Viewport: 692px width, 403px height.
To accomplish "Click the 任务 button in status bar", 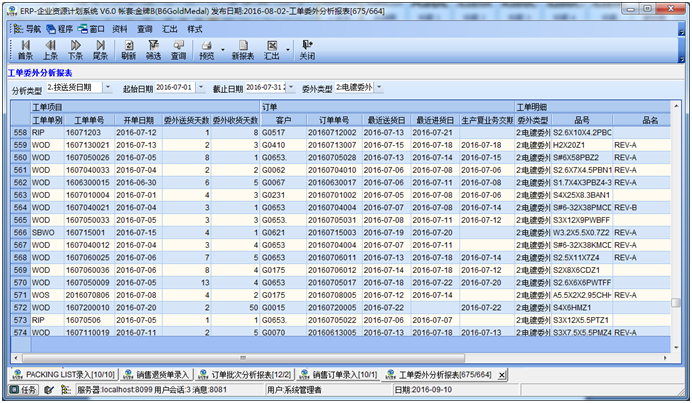I will click(24, 390).
